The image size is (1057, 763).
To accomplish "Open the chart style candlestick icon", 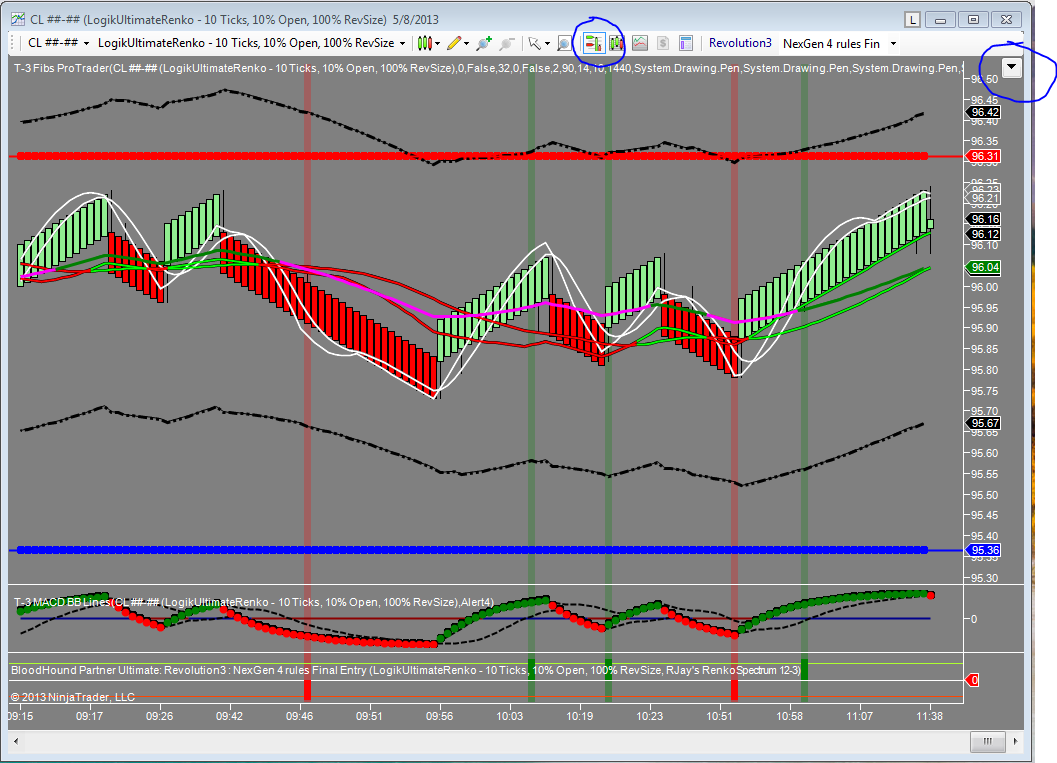I will 424,44.
